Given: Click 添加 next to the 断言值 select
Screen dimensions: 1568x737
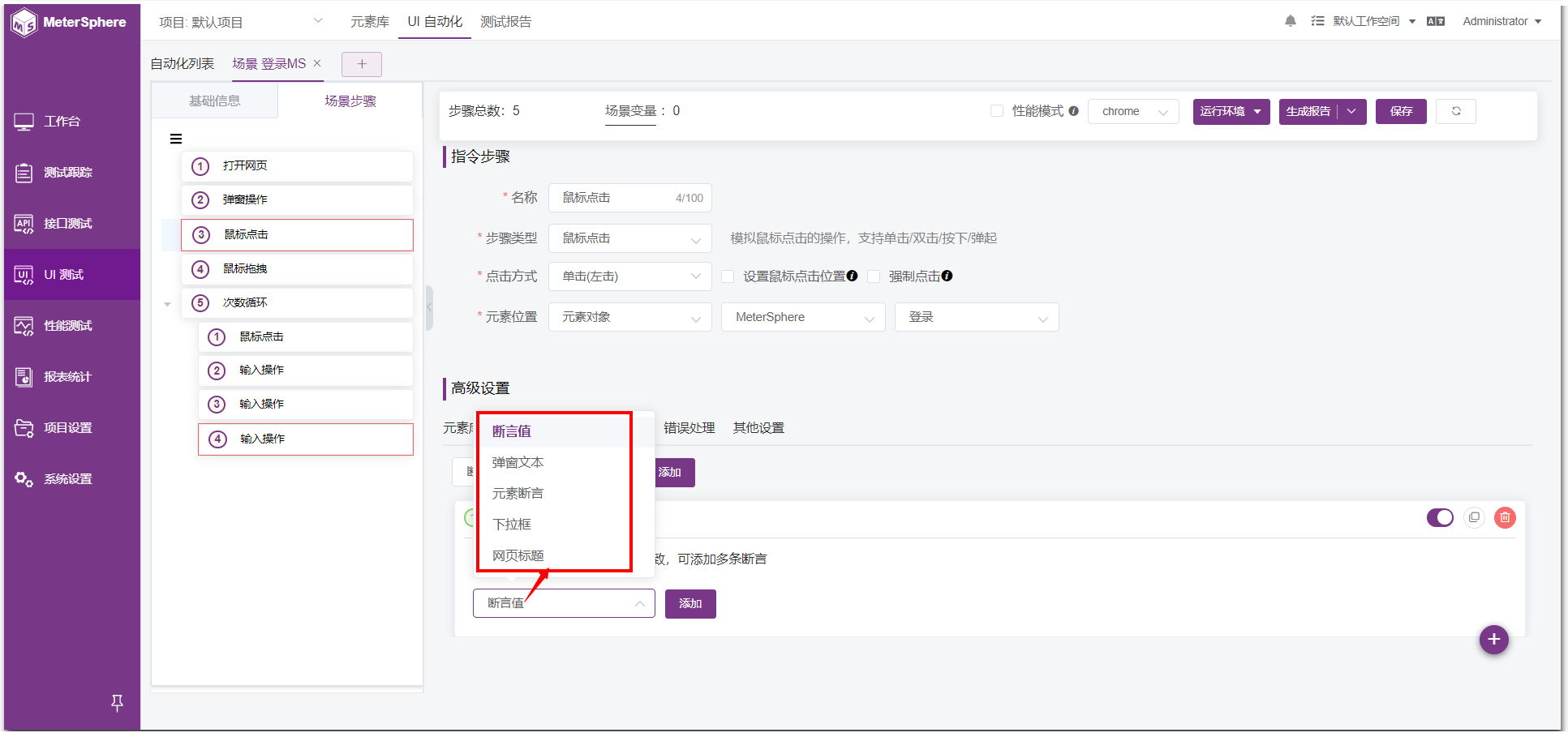Looking at the screenshot, I should [690, 603].
